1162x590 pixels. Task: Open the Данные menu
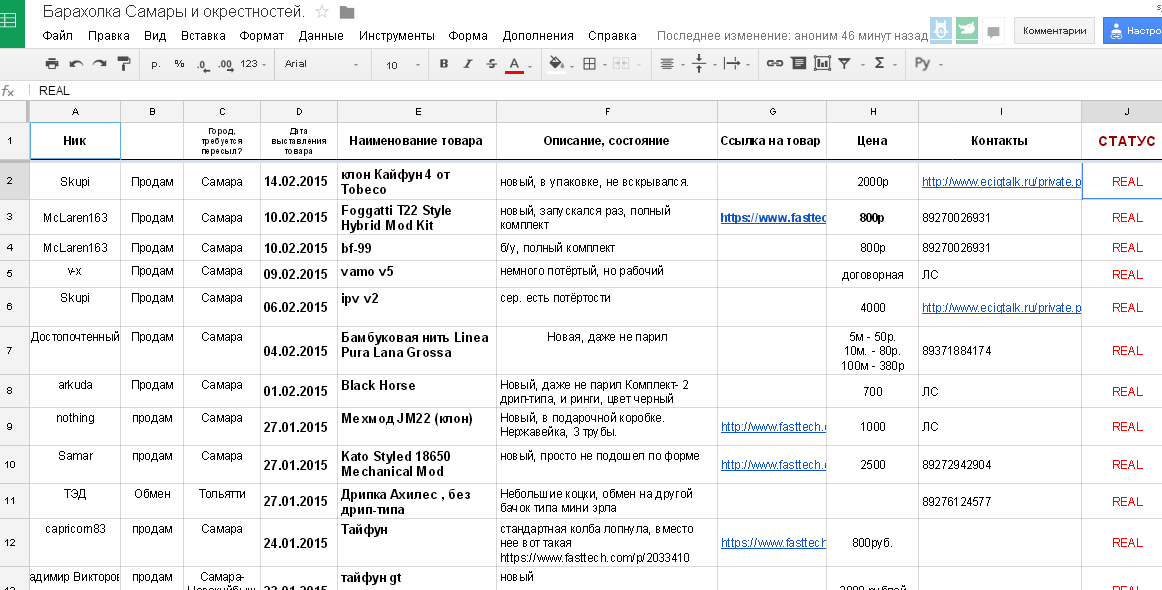pos(321,36)
